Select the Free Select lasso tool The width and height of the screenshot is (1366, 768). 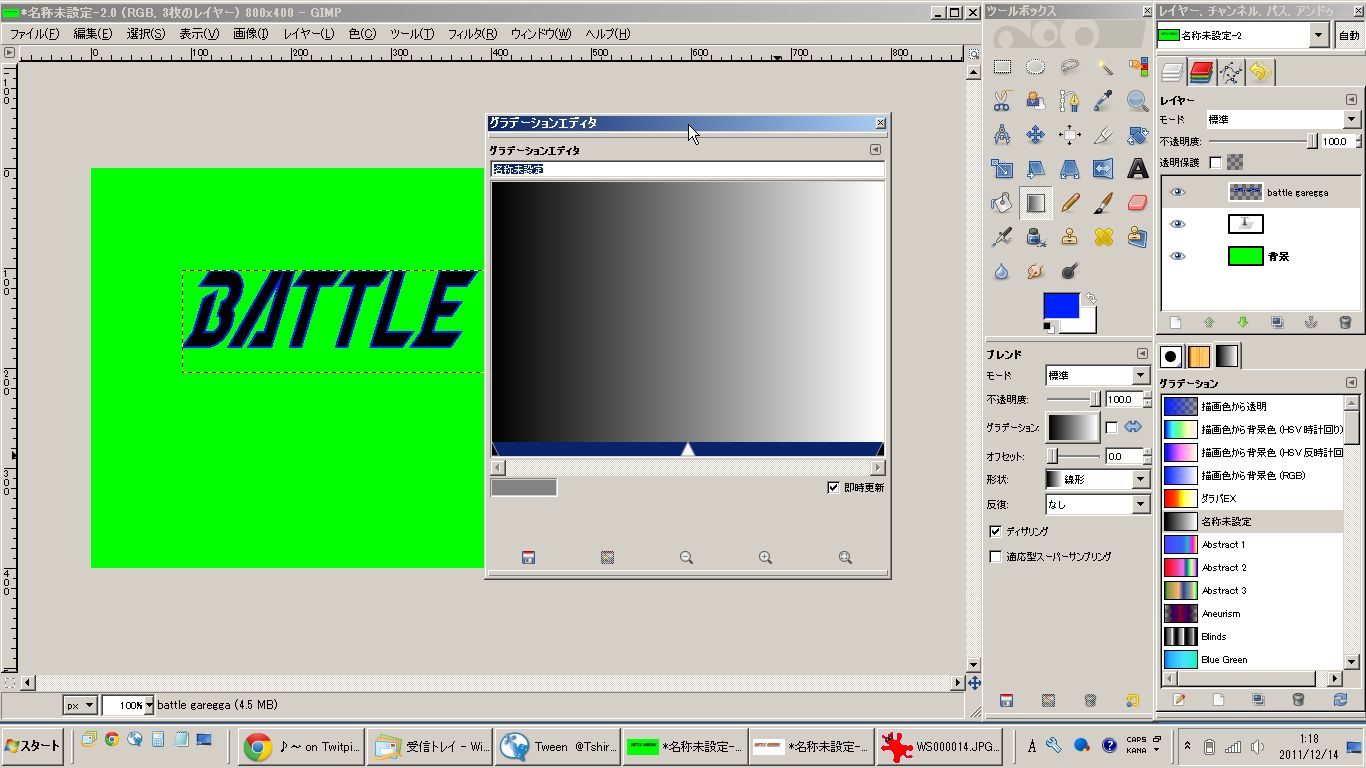1070,68
